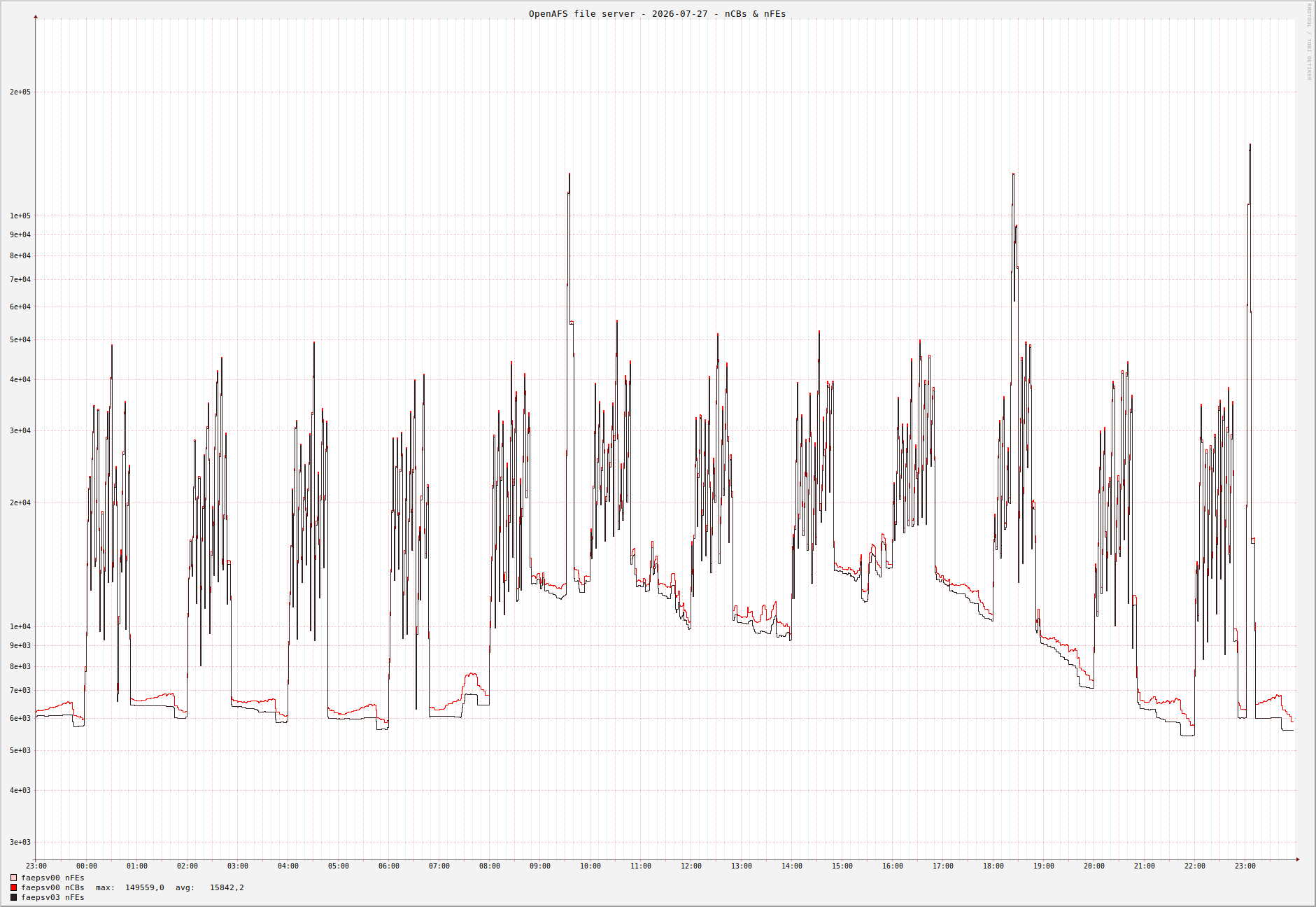Click the 4e+04 y-axis label
Screen dimensions: 1316x907
click(20, 379)
